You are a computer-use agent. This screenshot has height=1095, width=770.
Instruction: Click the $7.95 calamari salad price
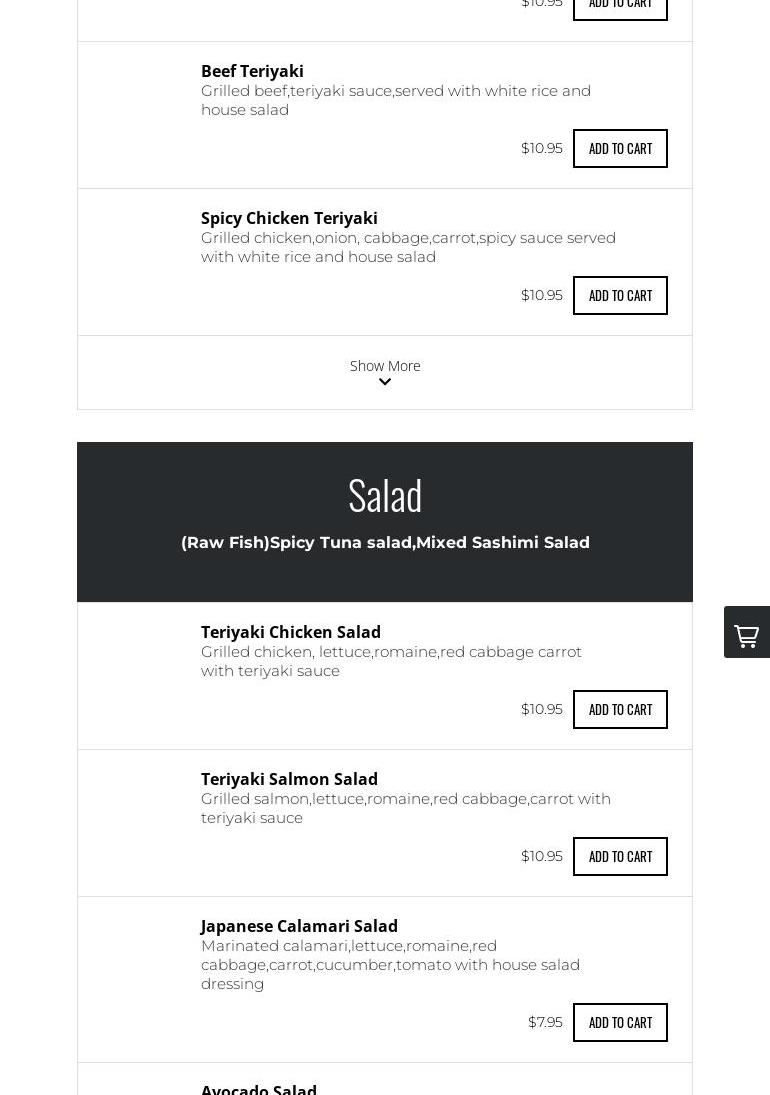[x=545, y=1022]
